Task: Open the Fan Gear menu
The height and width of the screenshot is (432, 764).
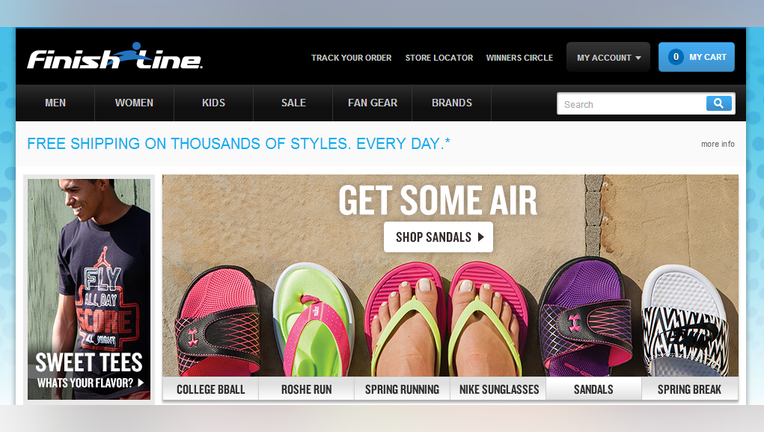Action: pyautogui.click(x=373, y=103)
